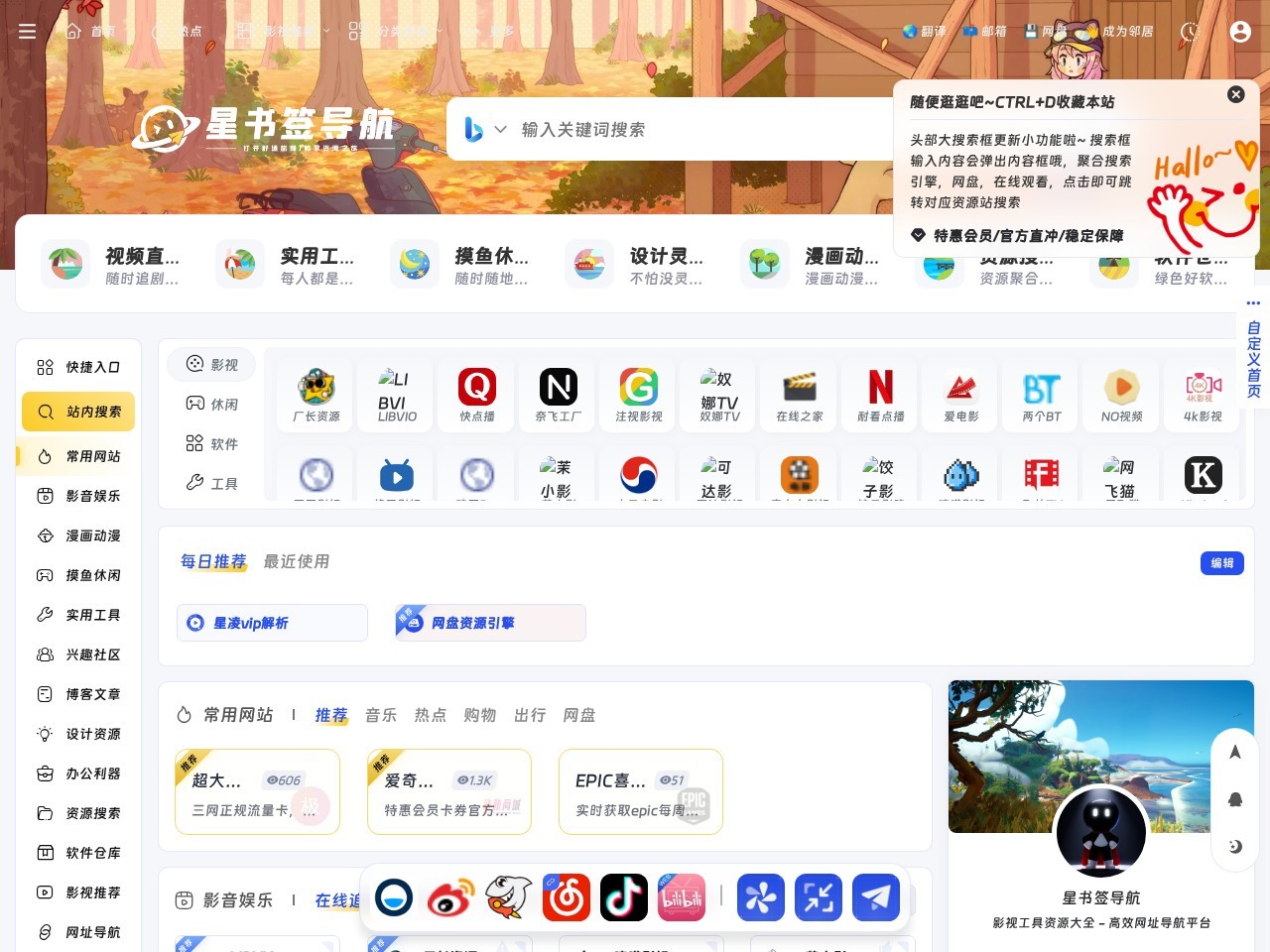Viewport: 1270px width, 952px height.
Task: Click the 爱电影 red N icon
Action: tap(959, 395)
